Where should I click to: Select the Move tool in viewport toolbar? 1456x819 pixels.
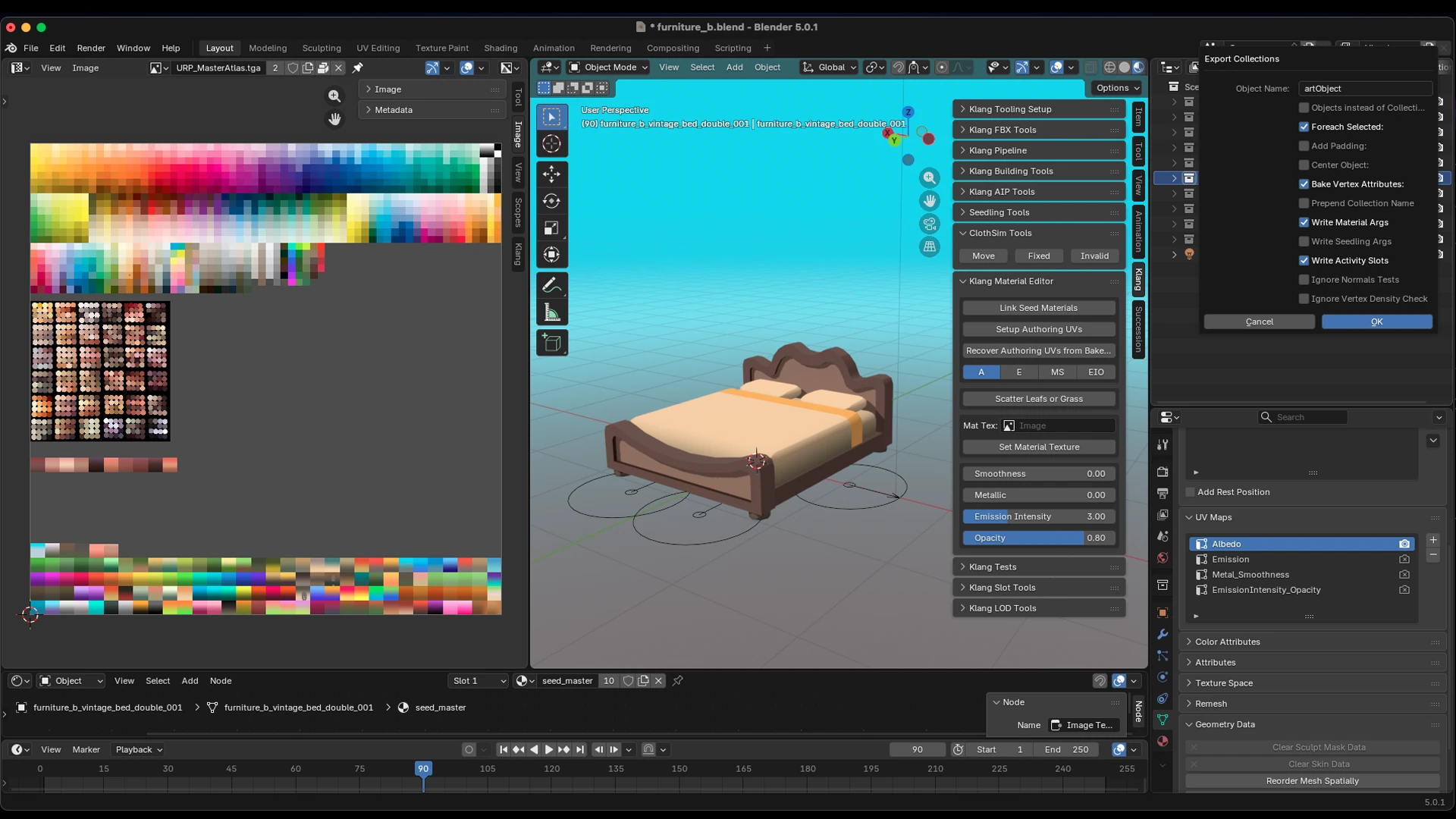click(x=551, y=174)
